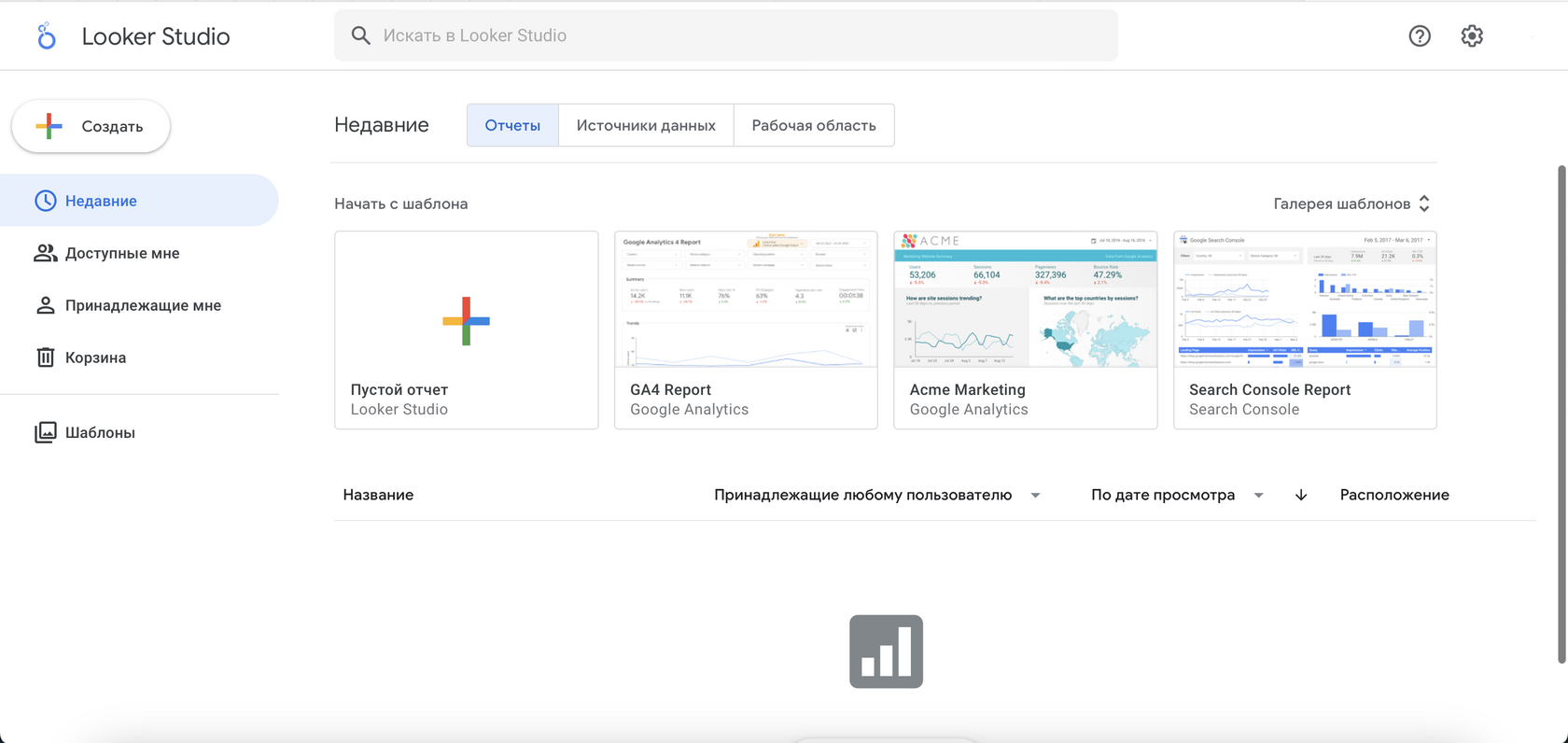Open the Acme Marketing template thumbnail

click(1026, 300)
